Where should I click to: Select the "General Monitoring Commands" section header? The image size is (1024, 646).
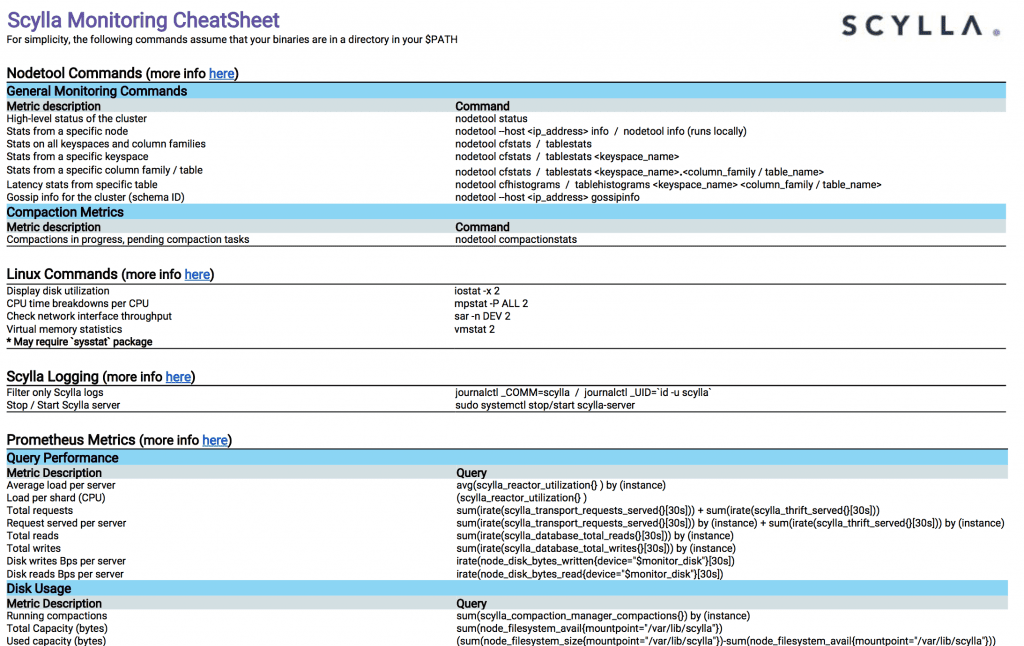94,91
